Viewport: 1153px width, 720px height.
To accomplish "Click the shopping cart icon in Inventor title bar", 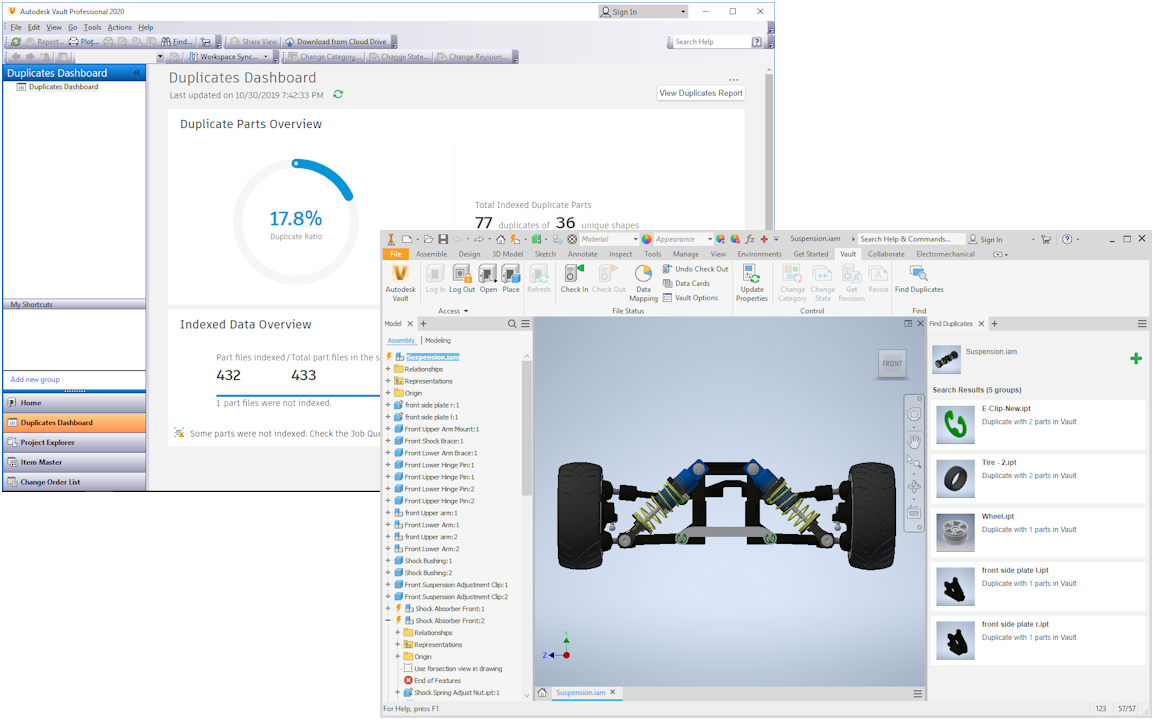I will click(1046, 239).
